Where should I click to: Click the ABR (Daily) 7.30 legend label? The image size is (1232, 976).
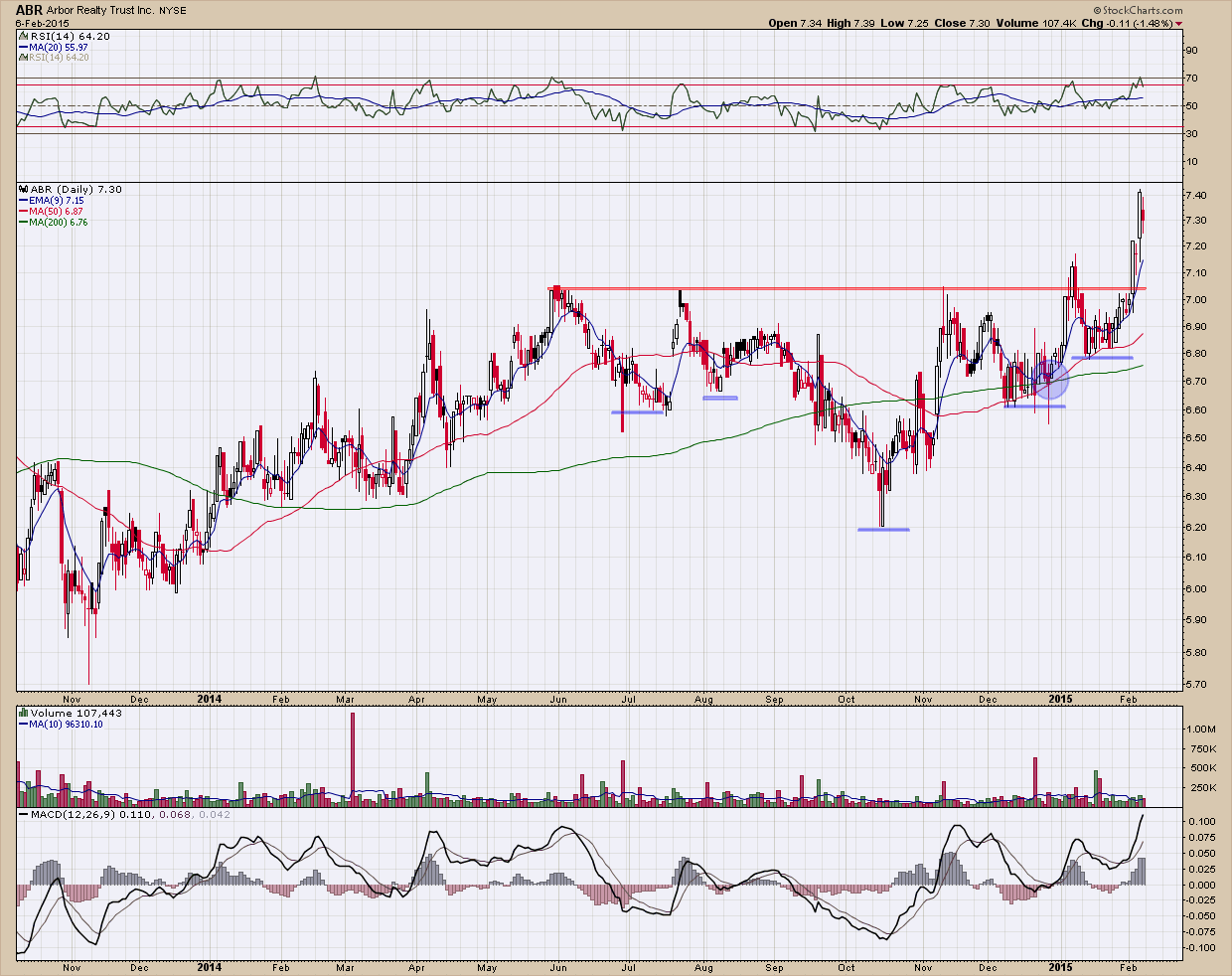click(x=77, y=189)
